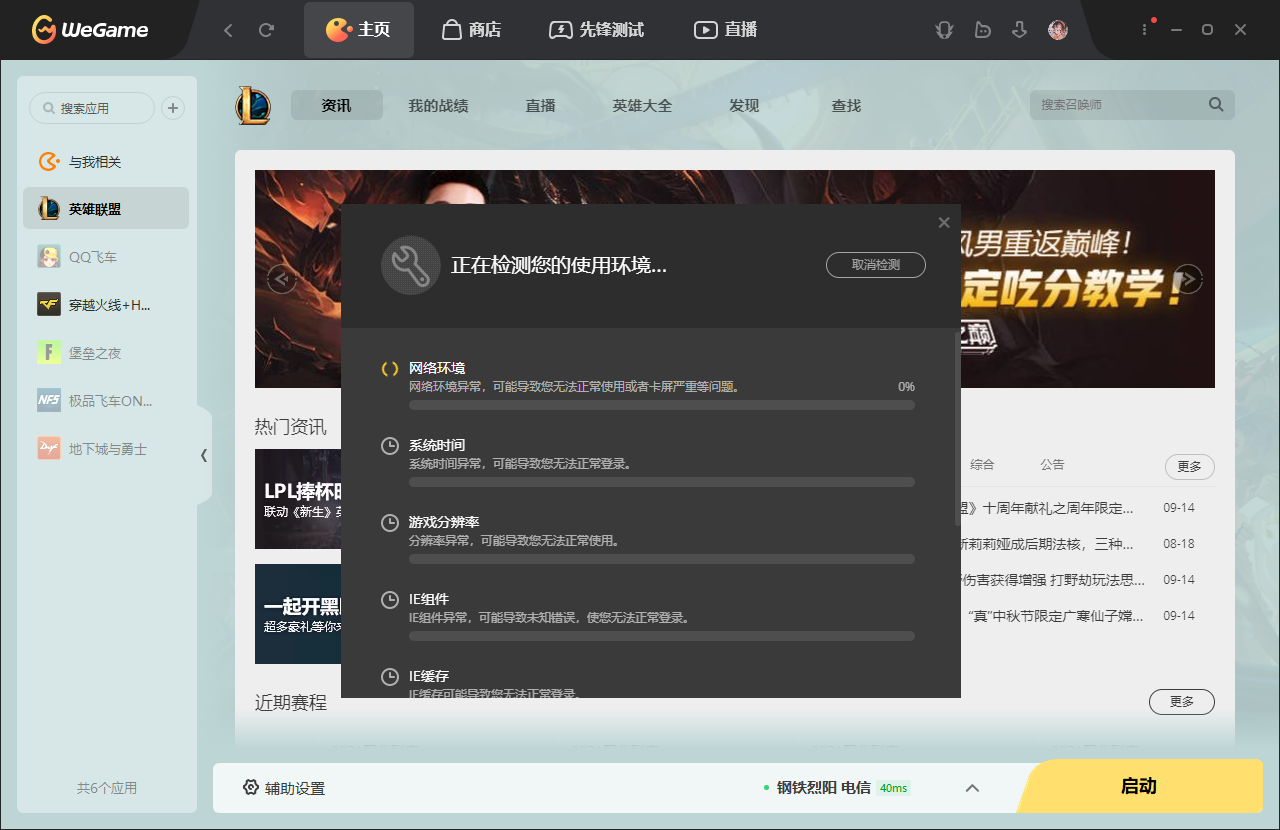
Task: Select QQ飞车 in sidebar
Action: (x=106, y=257)
